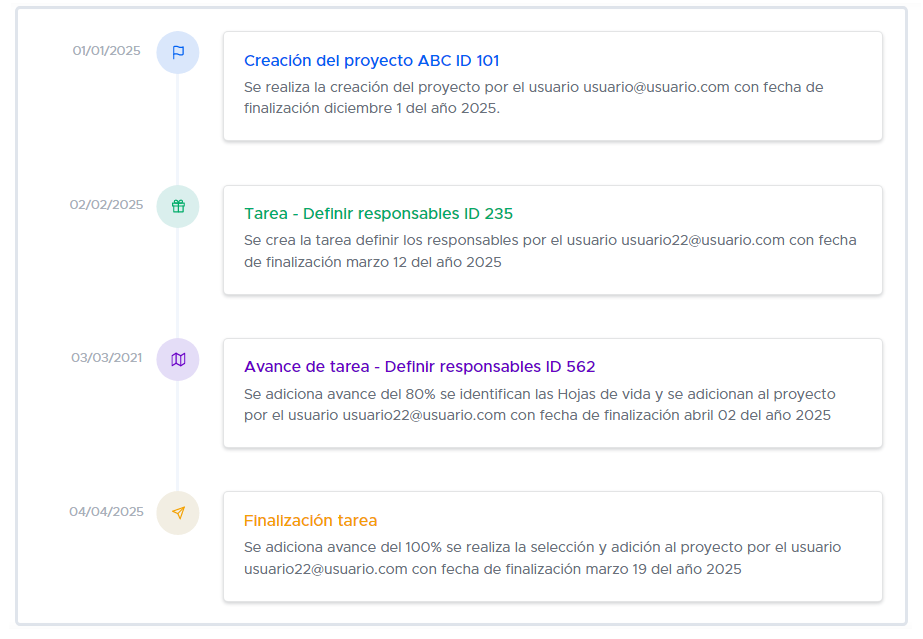Image resolution: width=923 pixels, height=639 pixels.
Task: Select the 03/03/2021 timeline date
Action: 106,358
